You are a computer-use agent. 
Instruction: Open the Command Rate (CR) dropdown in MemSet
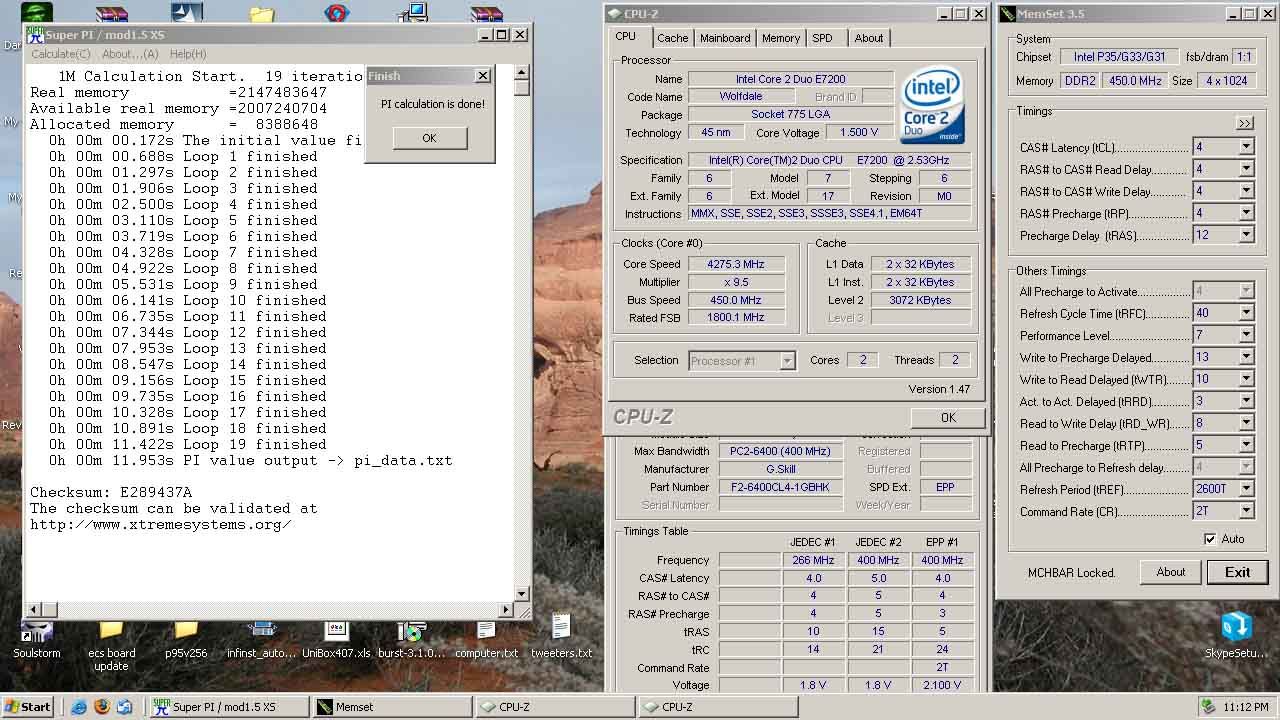point(1245,512)
